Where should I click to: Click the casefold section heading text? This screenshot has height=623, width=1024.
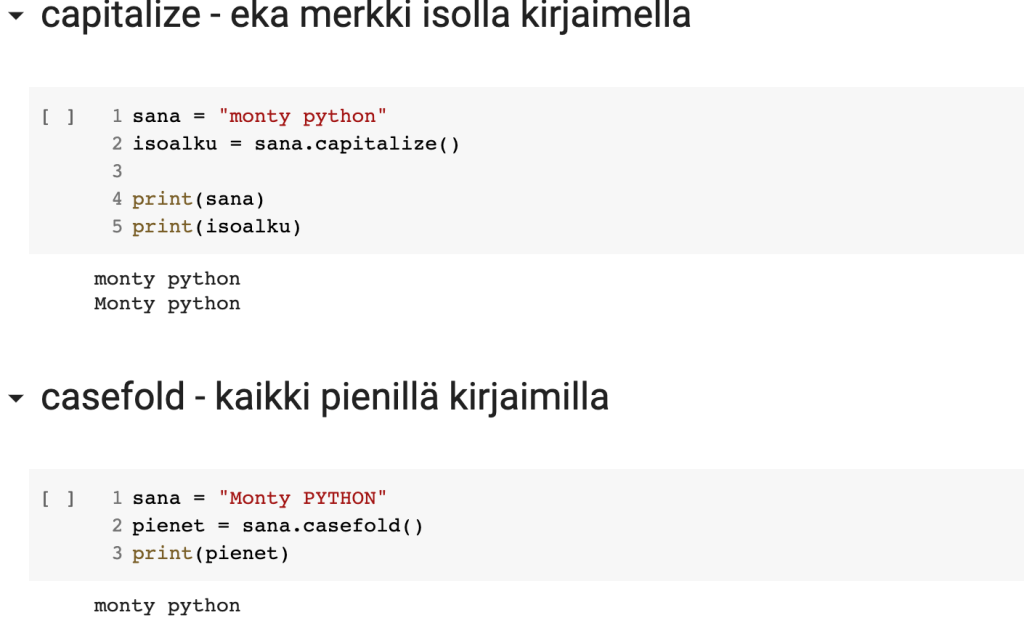pos(324,398)
